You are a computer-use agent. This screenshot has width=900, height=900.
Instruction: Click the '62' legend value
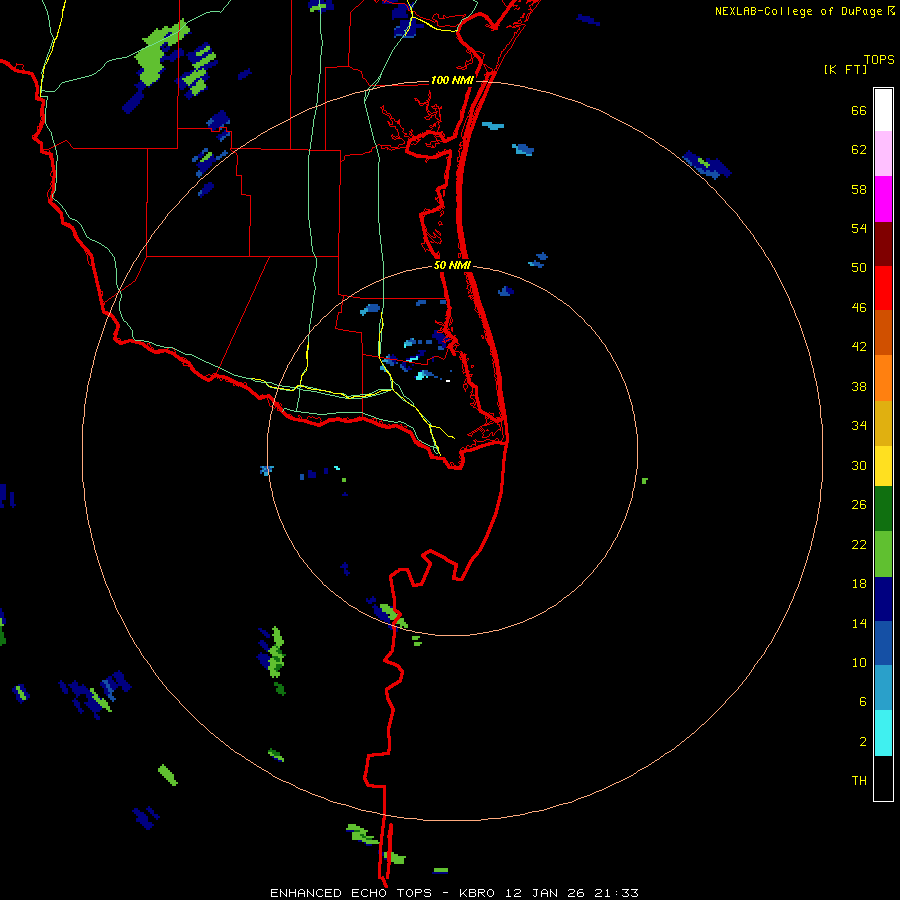[859, 150]
